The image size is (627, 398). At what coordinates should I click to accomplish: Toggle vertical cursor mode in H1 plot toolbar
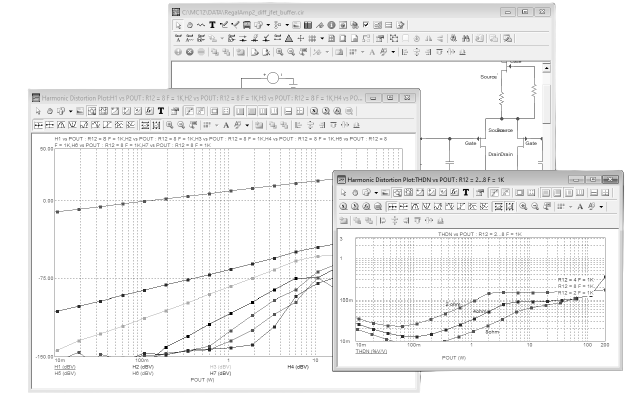156,125
